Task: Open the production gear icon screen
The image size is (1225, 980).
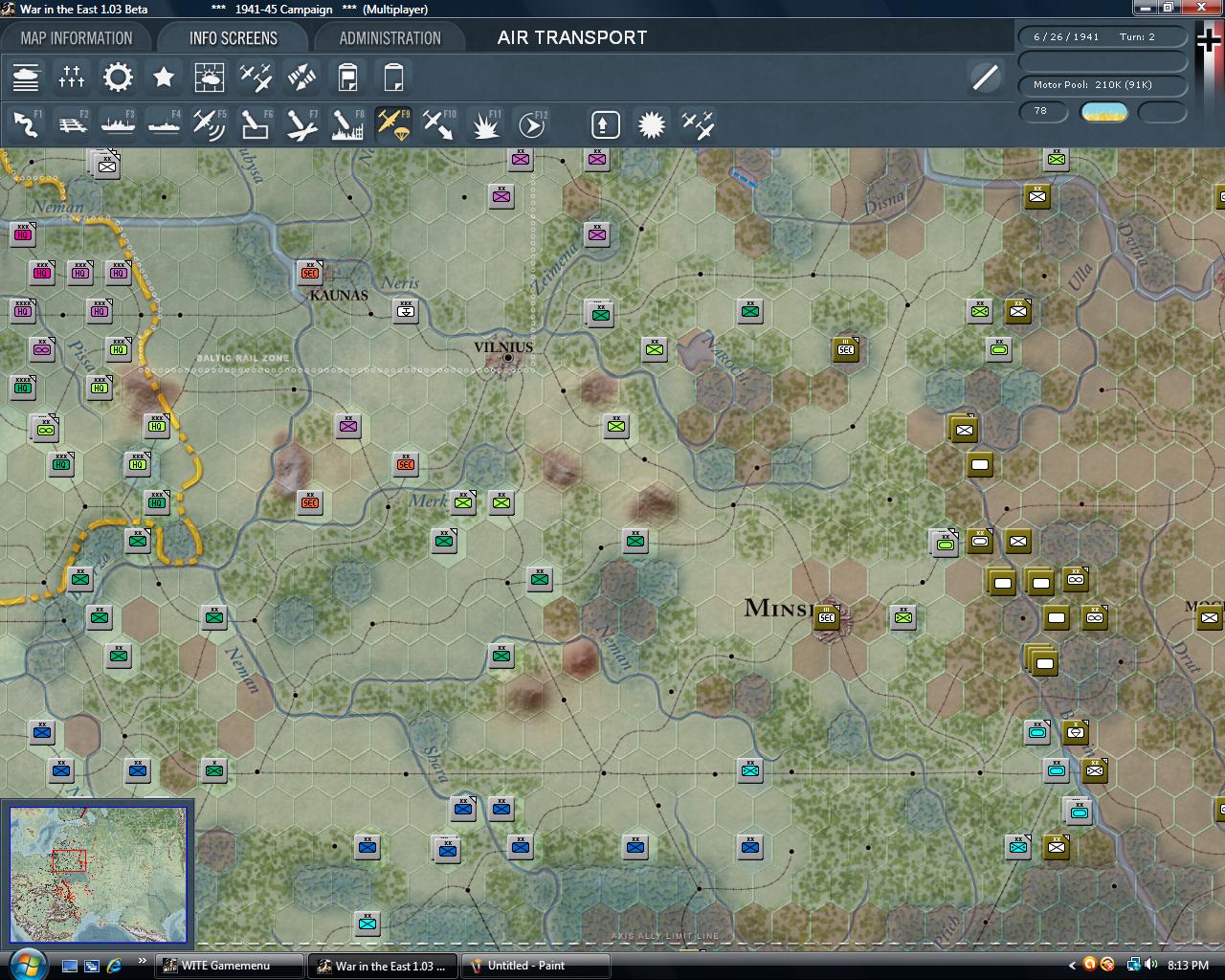Action: pos(118,78)
